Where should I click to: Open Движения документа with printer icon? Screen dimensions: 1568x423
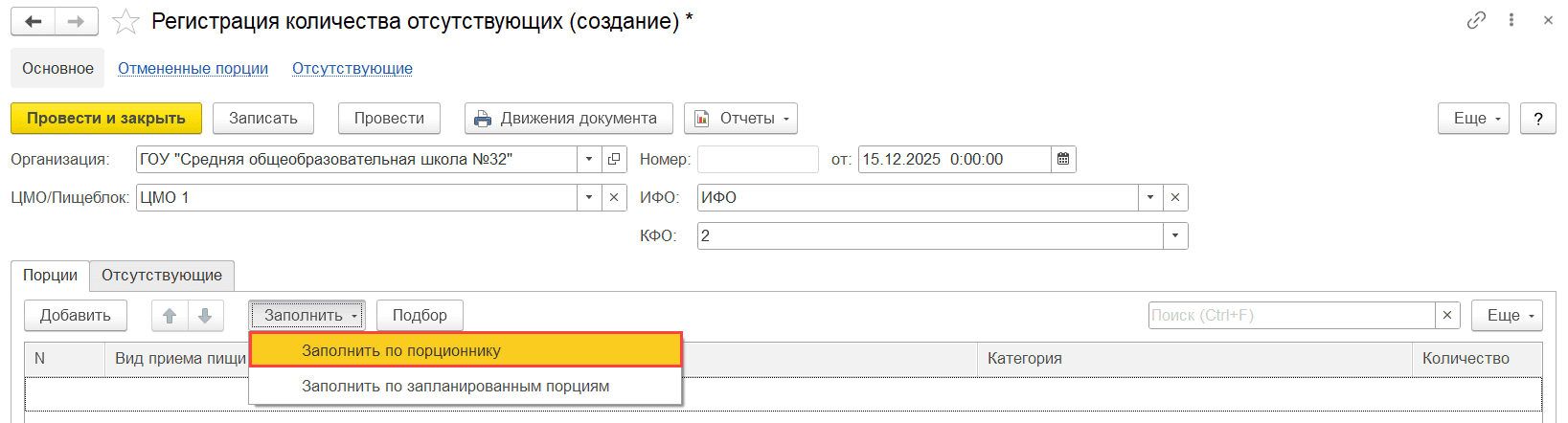coord(568,119)
